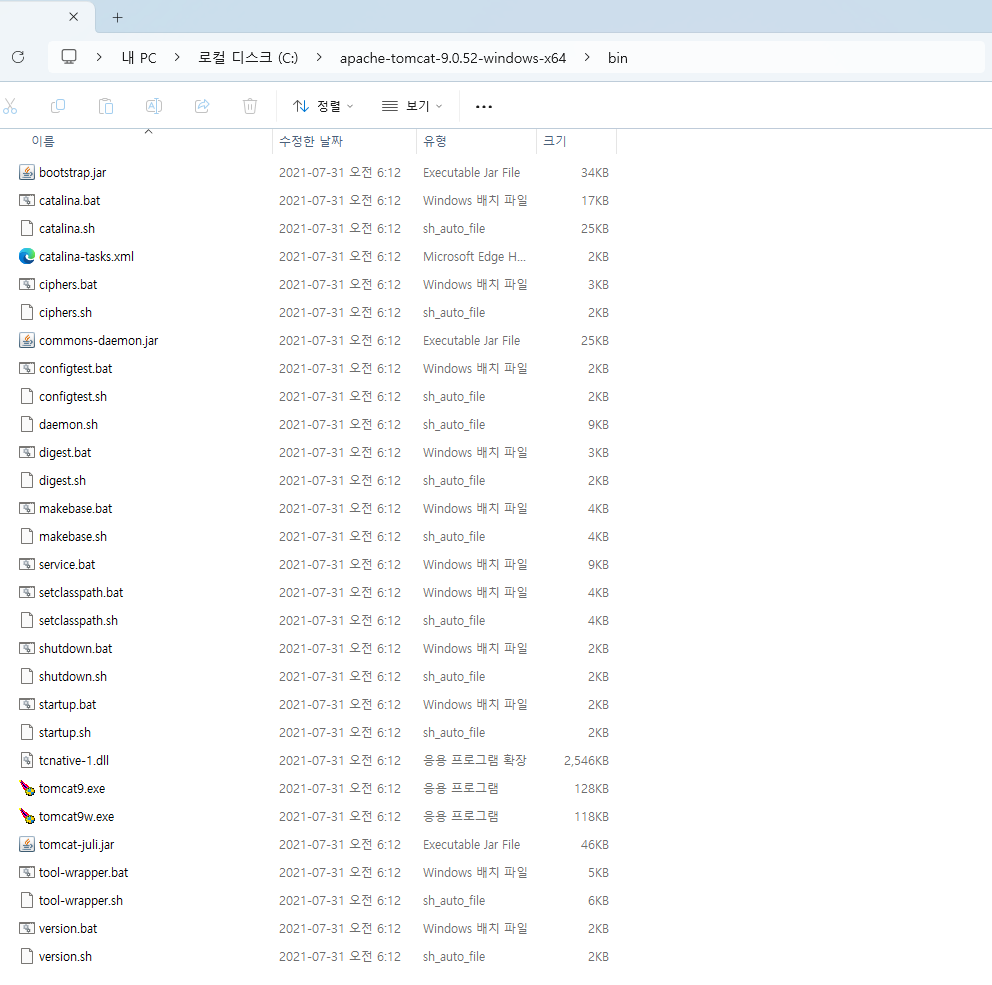Open the 정렬 sort dropdown
992x985 pixels.
(x=323, y=106)
